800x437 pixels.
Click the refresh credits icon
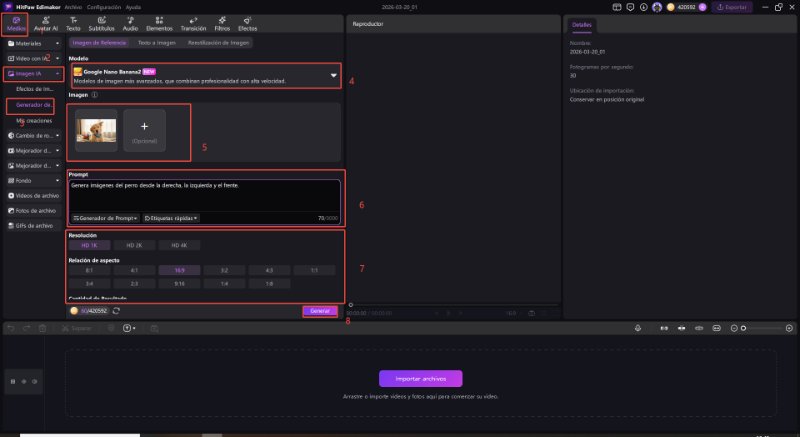[117, 311]
